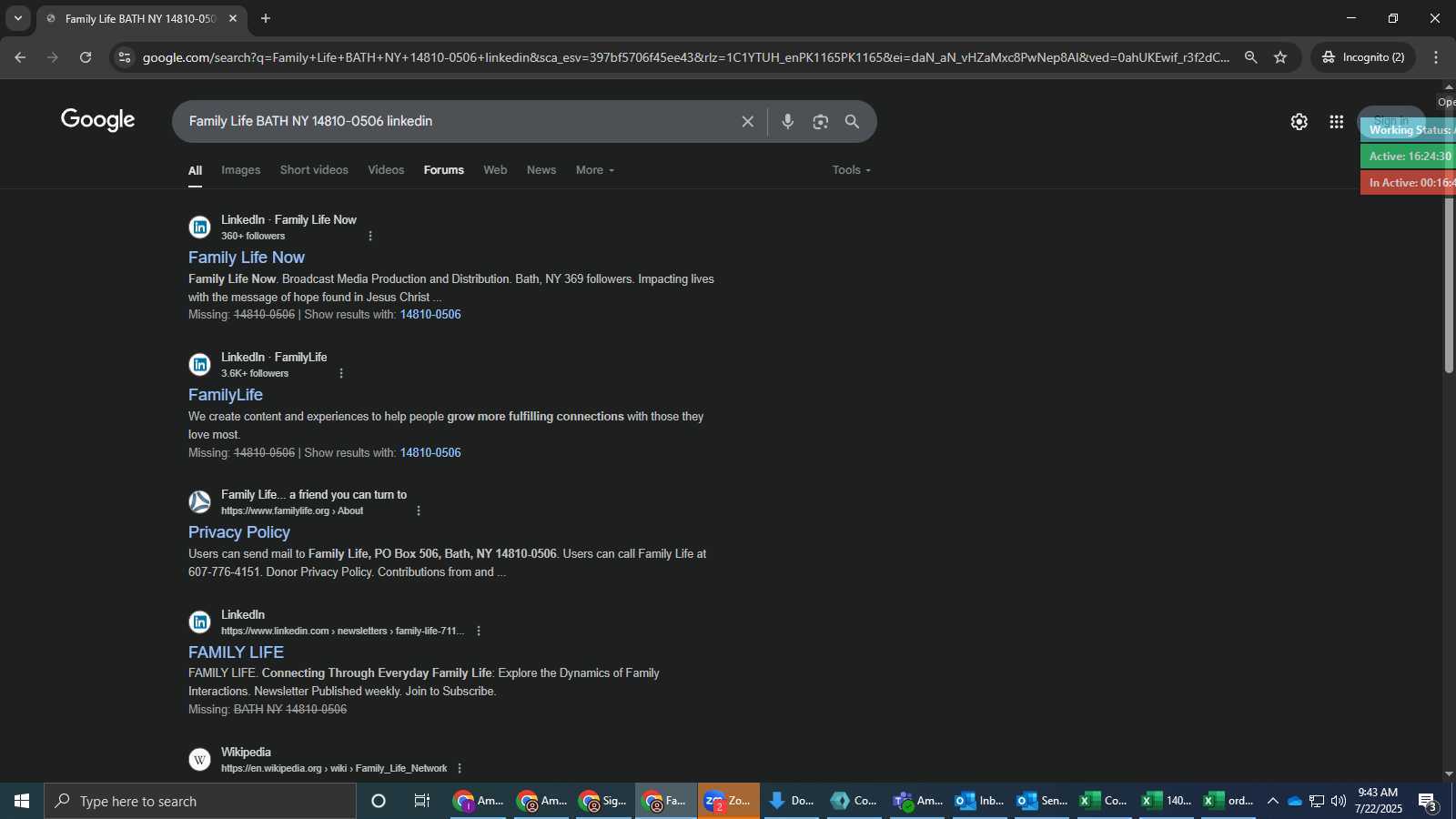Click Wikipedia favicon icon
Image resolution: width=1456 pixels, height=819 pixels.
199,760
